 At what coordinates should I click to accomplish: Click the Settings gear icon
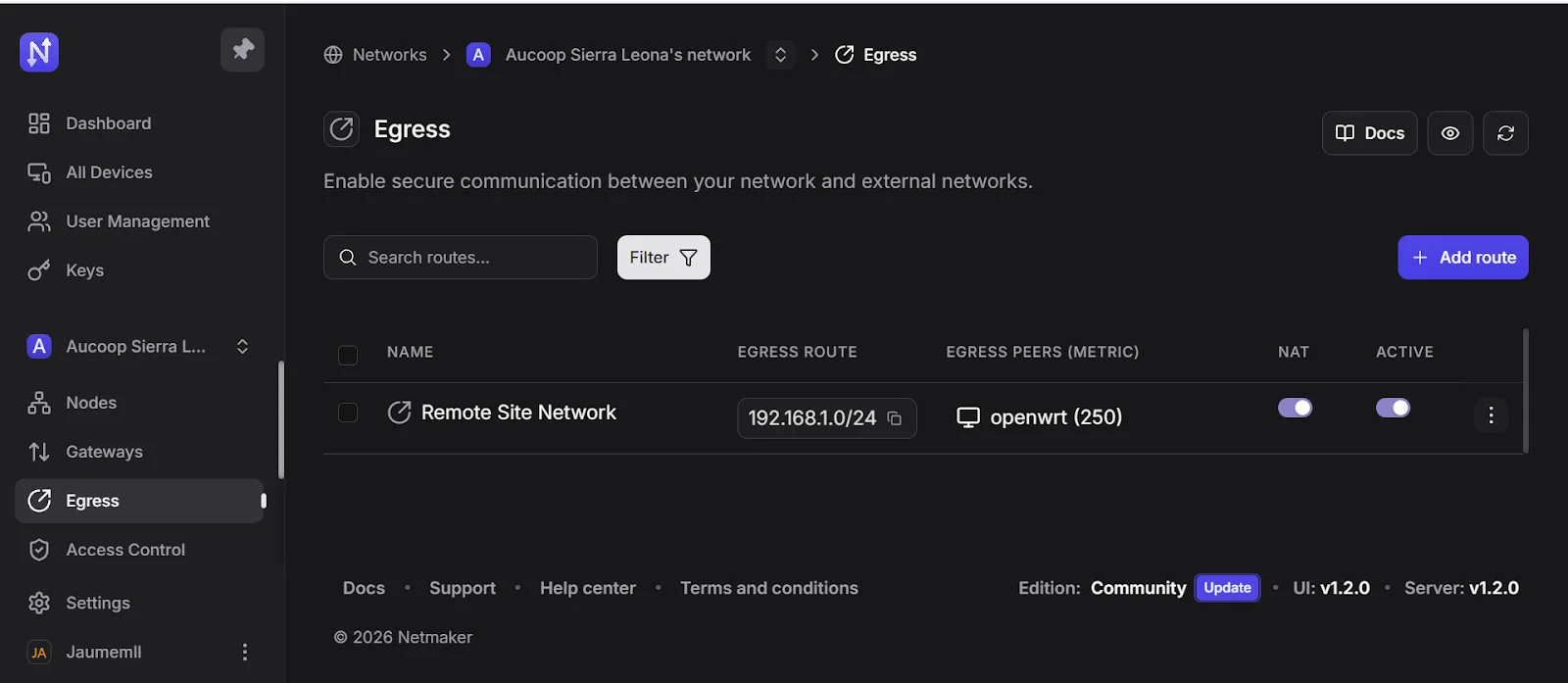(x=39, y=603)
